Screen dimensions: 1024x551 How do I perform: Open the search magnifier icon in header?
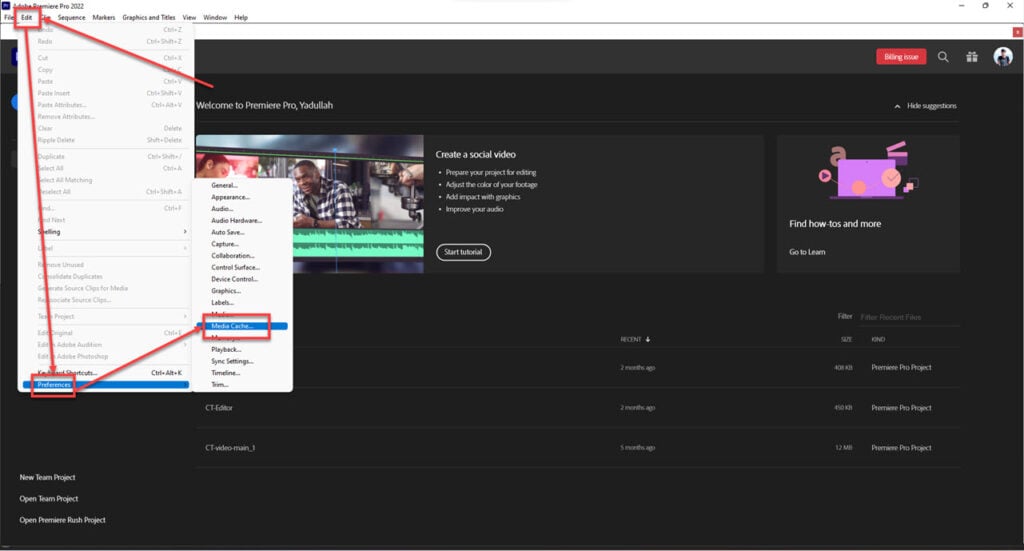(x=943, y=57)
